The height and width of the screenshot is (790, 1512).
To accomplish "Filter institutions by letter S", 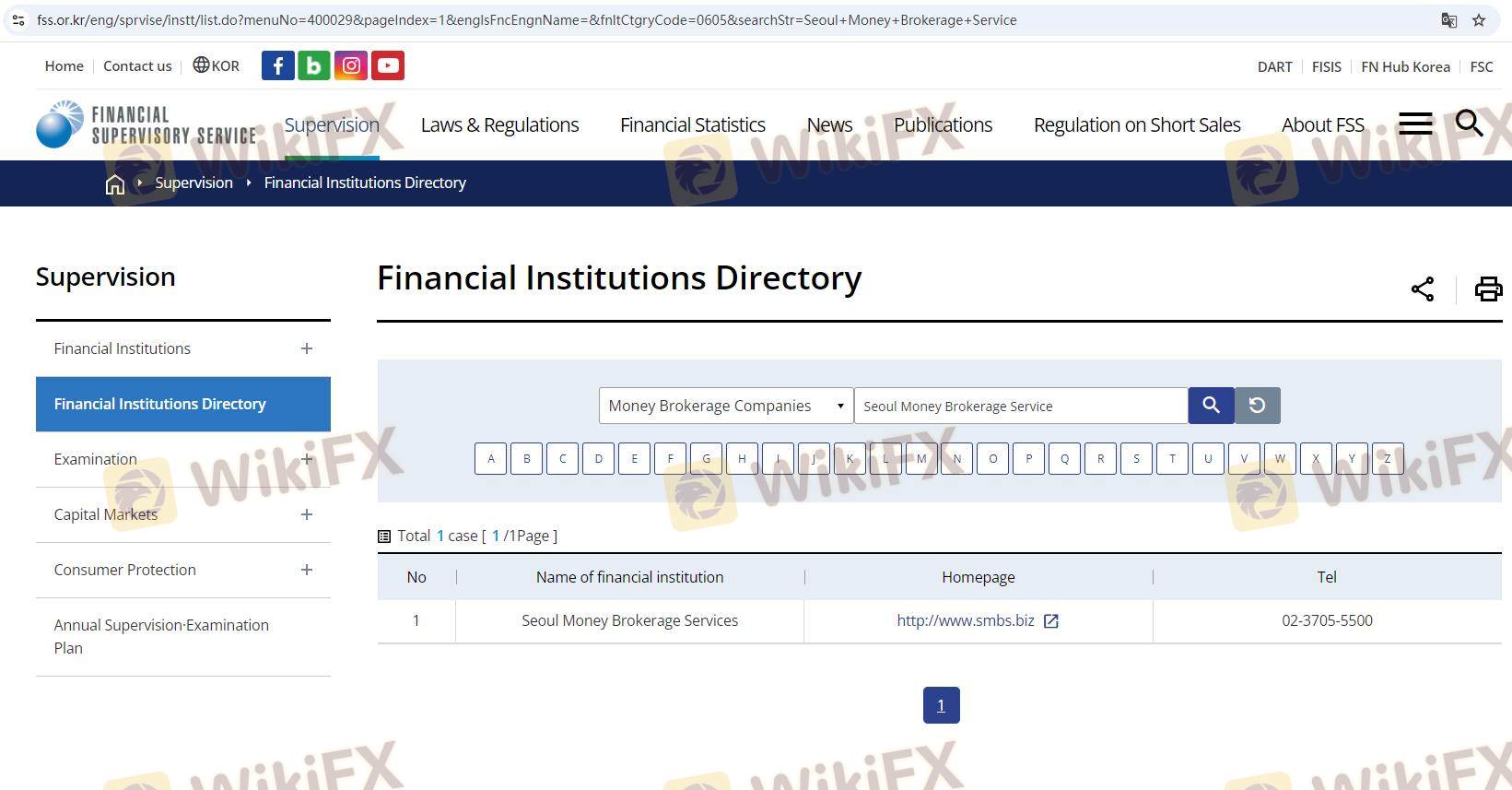I will coord(1136,458).
